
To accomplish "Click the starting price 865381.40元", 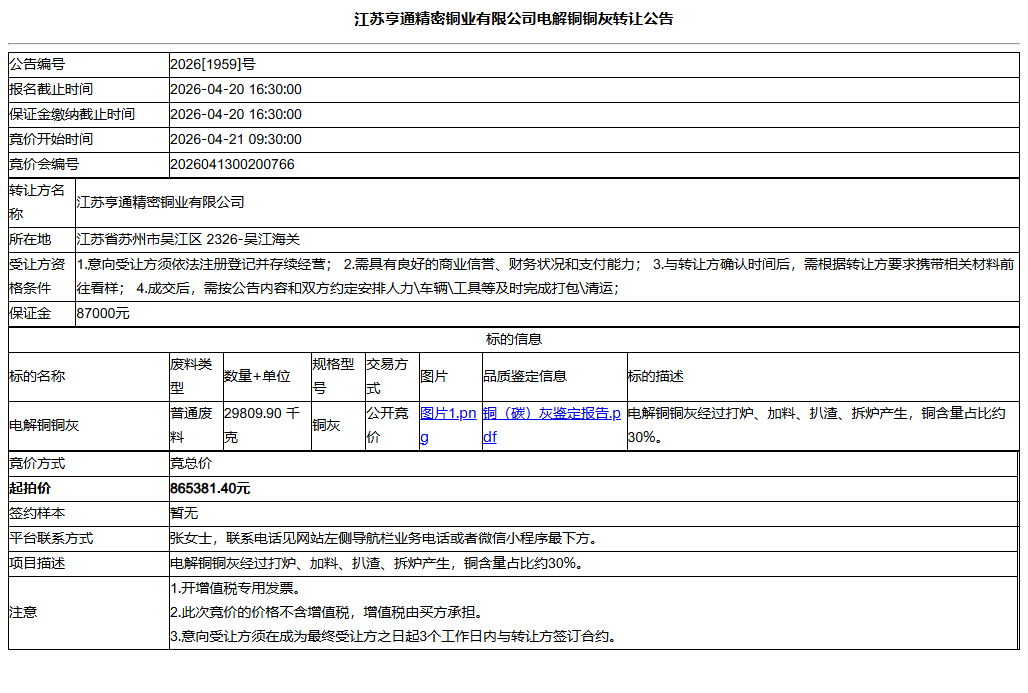I will pos(210,488).
